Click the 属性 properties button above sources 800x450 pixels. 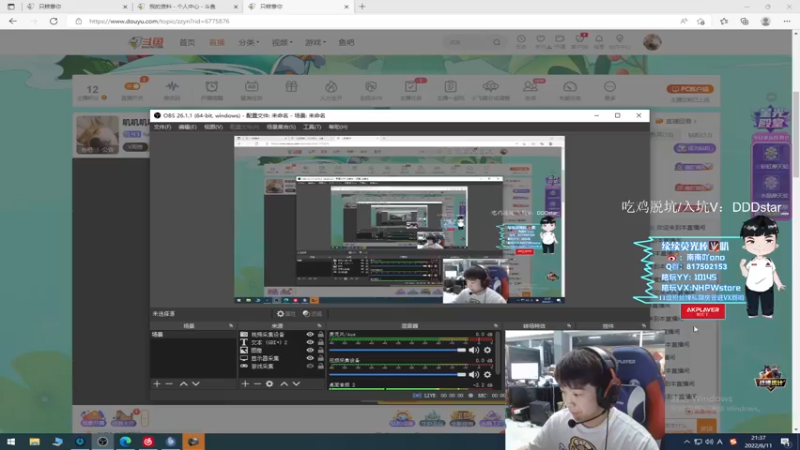[286, 314]
